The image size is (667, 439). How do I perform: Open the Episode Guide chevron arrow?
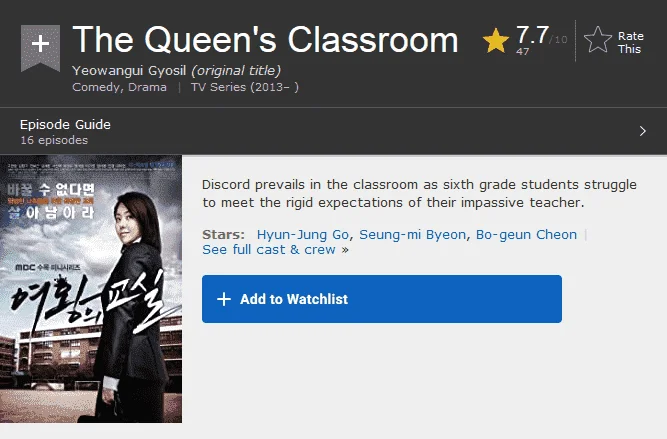pos(642,131)
